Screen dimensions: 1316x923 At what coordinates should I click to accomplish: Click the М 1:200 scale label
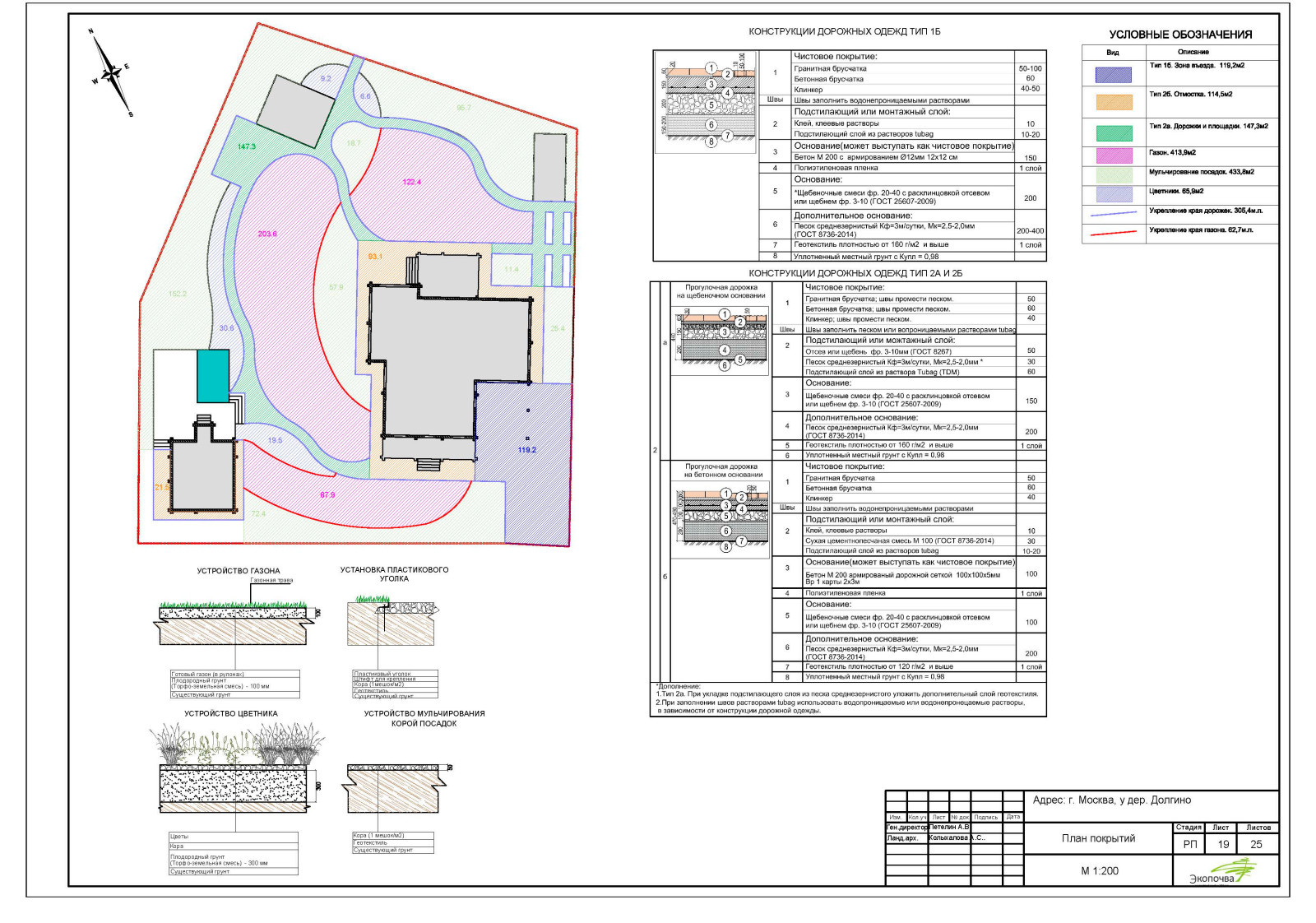tap(1099, 870)
